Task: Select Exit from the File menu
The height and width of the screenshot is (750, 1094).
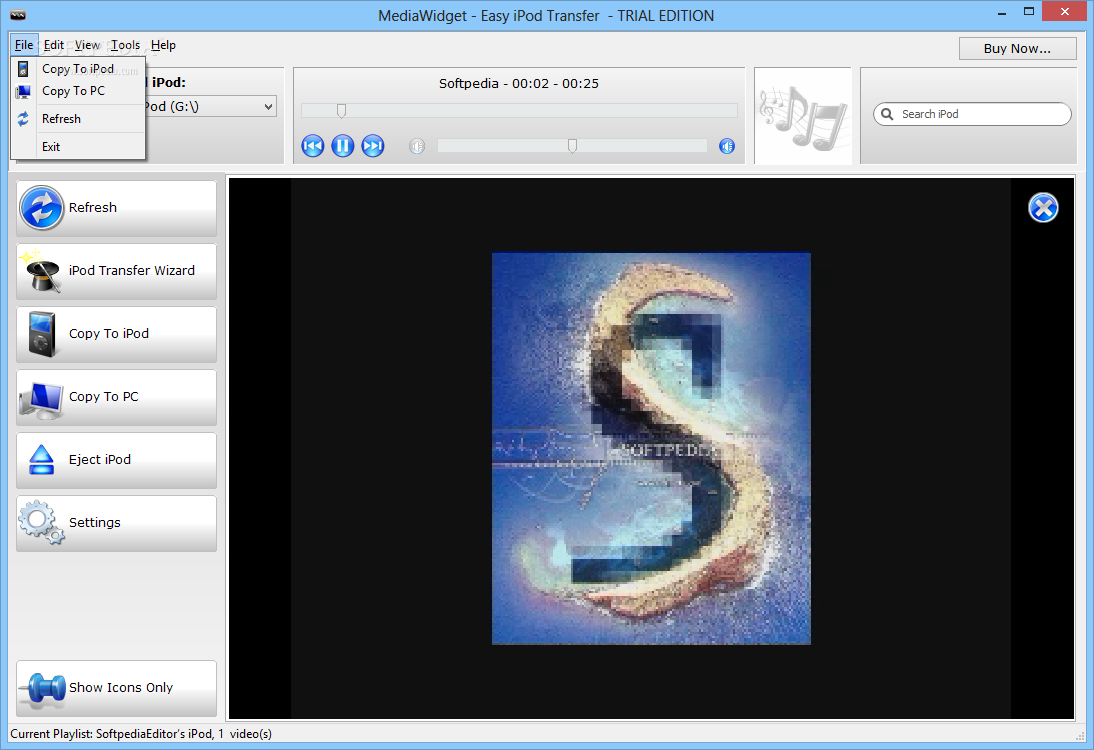Action: tap(78, 147)
